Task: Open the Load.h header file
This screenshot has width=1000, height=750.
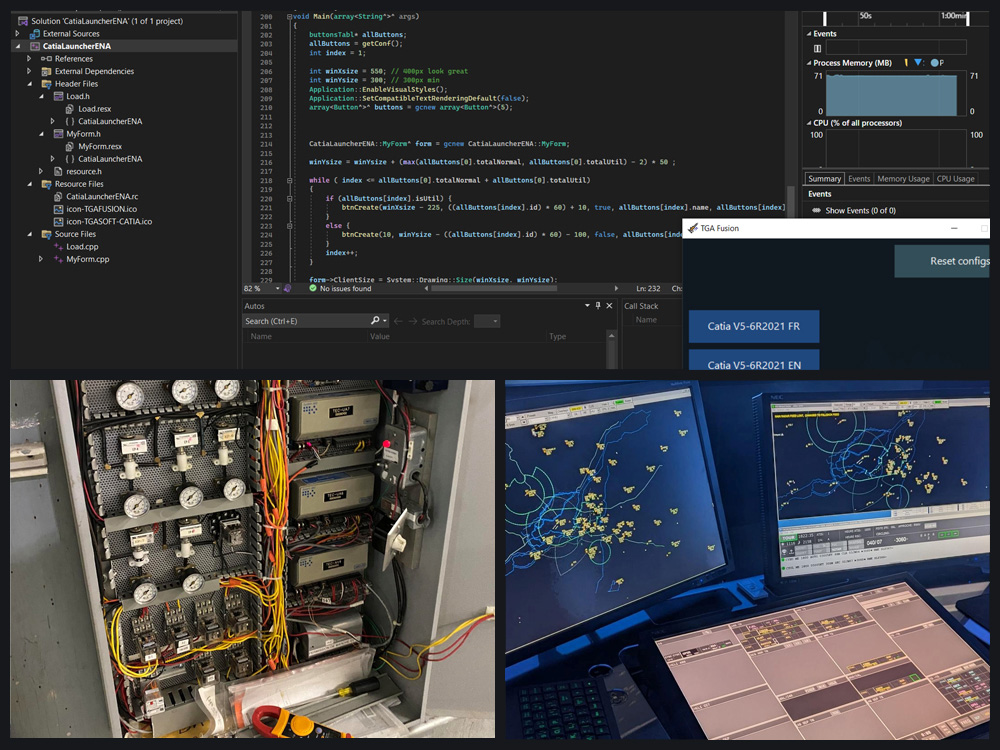Action: click(77, 96)
